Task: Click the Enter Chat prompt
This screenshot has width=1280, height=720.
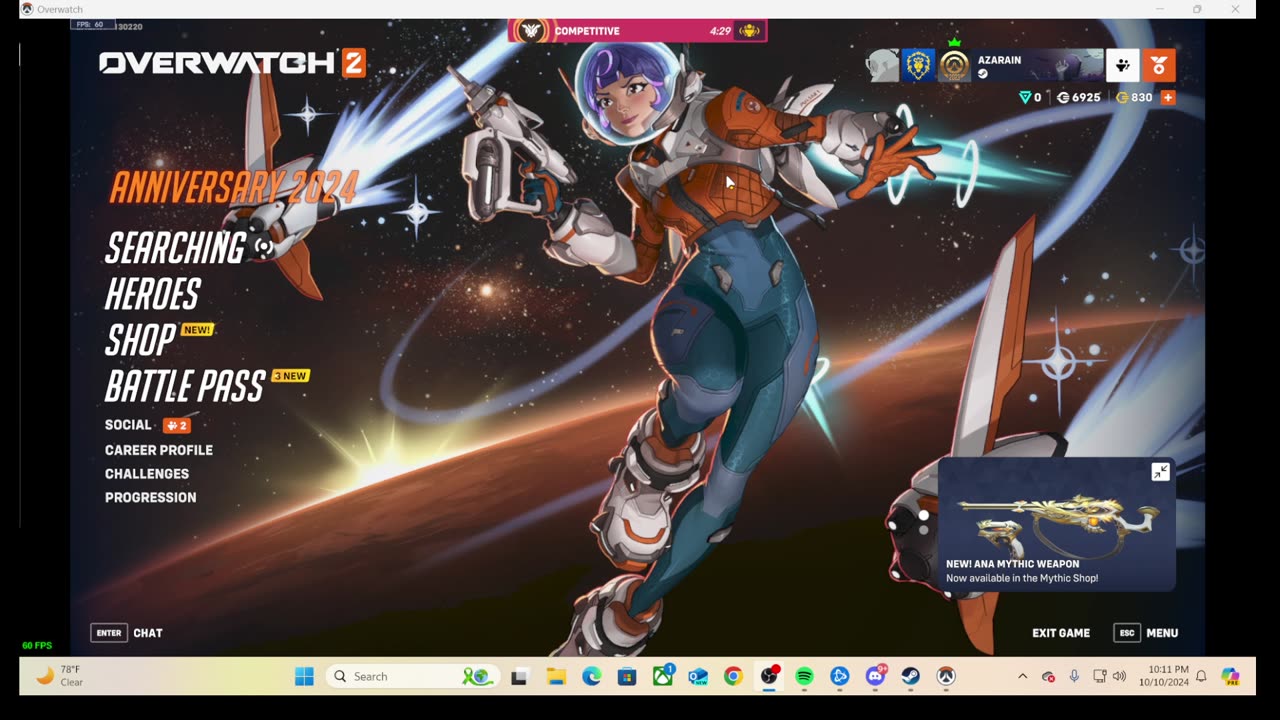Action: 127,633
